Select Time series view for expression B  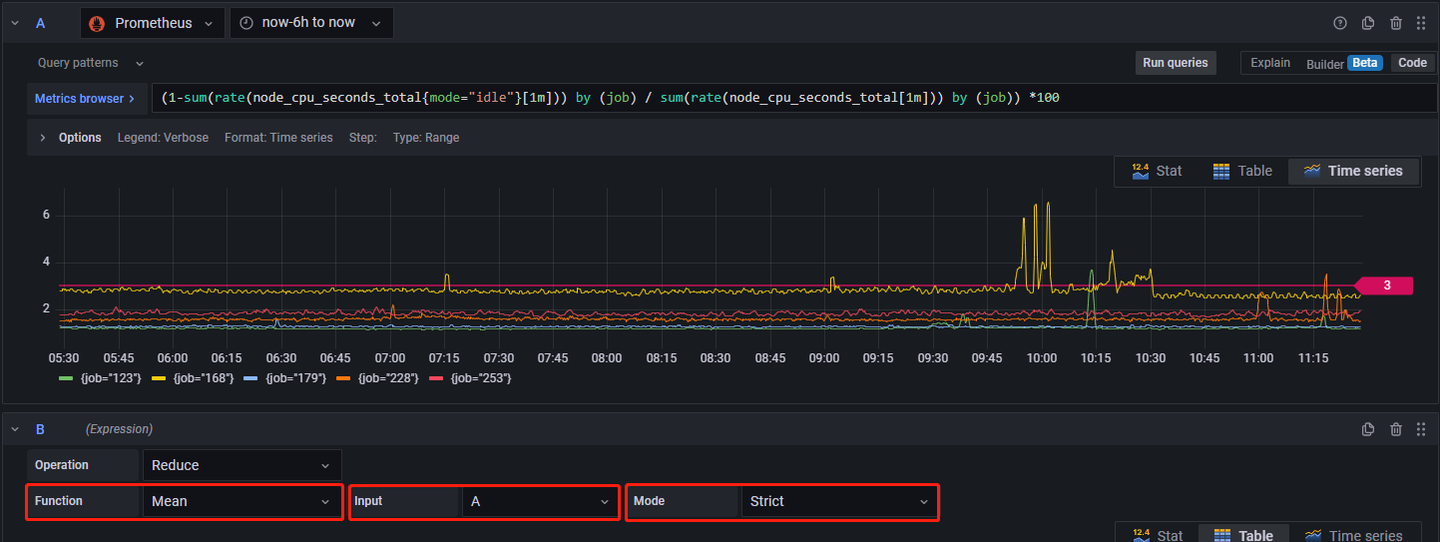coord(1353,535)
